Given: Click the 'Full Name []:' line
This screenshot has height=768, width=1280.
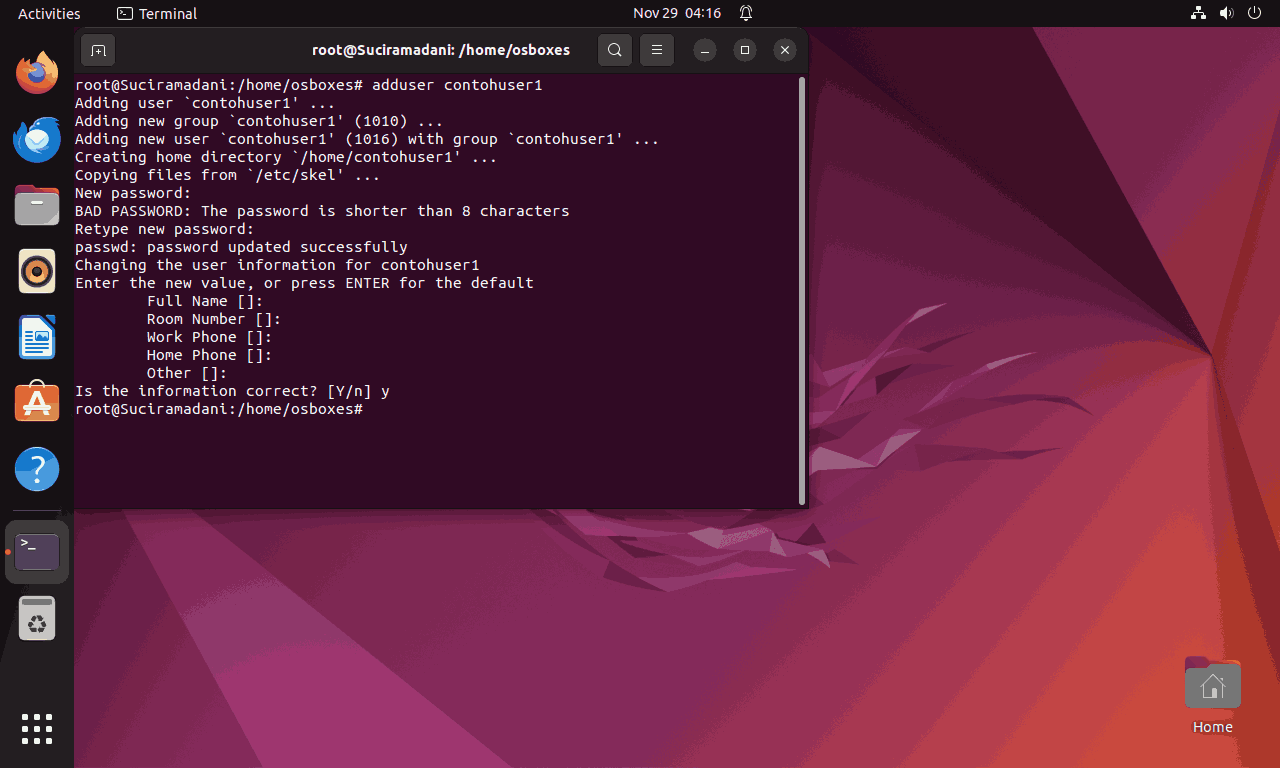Looking at the screenshot, I should pyautogui.click(x=205, y=301).
